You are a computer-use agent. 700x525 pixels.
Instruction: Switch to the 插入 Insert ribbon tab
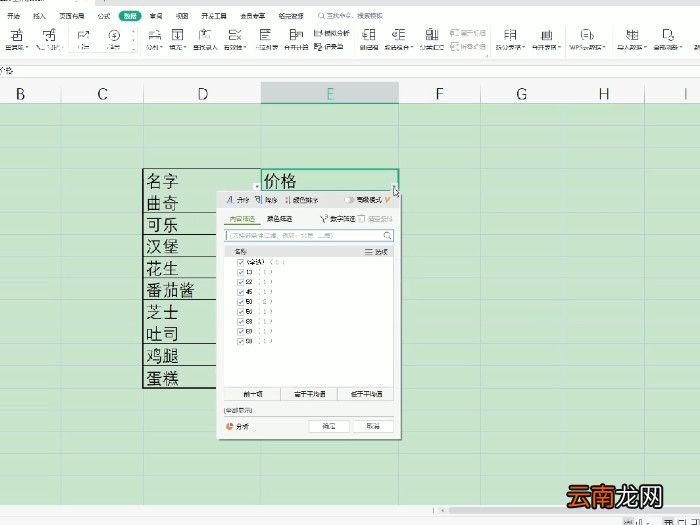(x=39, y=16)
